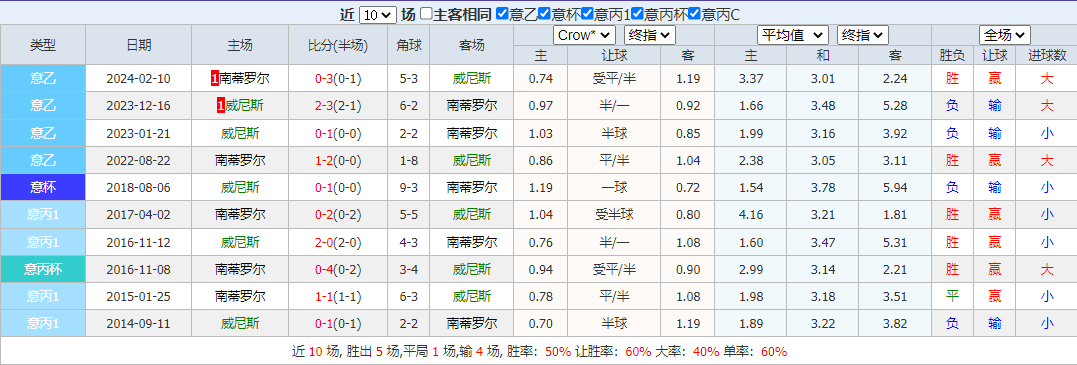Viewport: 1077px width, 365px height.
Task: Click the 意丙1 type cell for 2017-04-02
Action: [x=43, y=215]
